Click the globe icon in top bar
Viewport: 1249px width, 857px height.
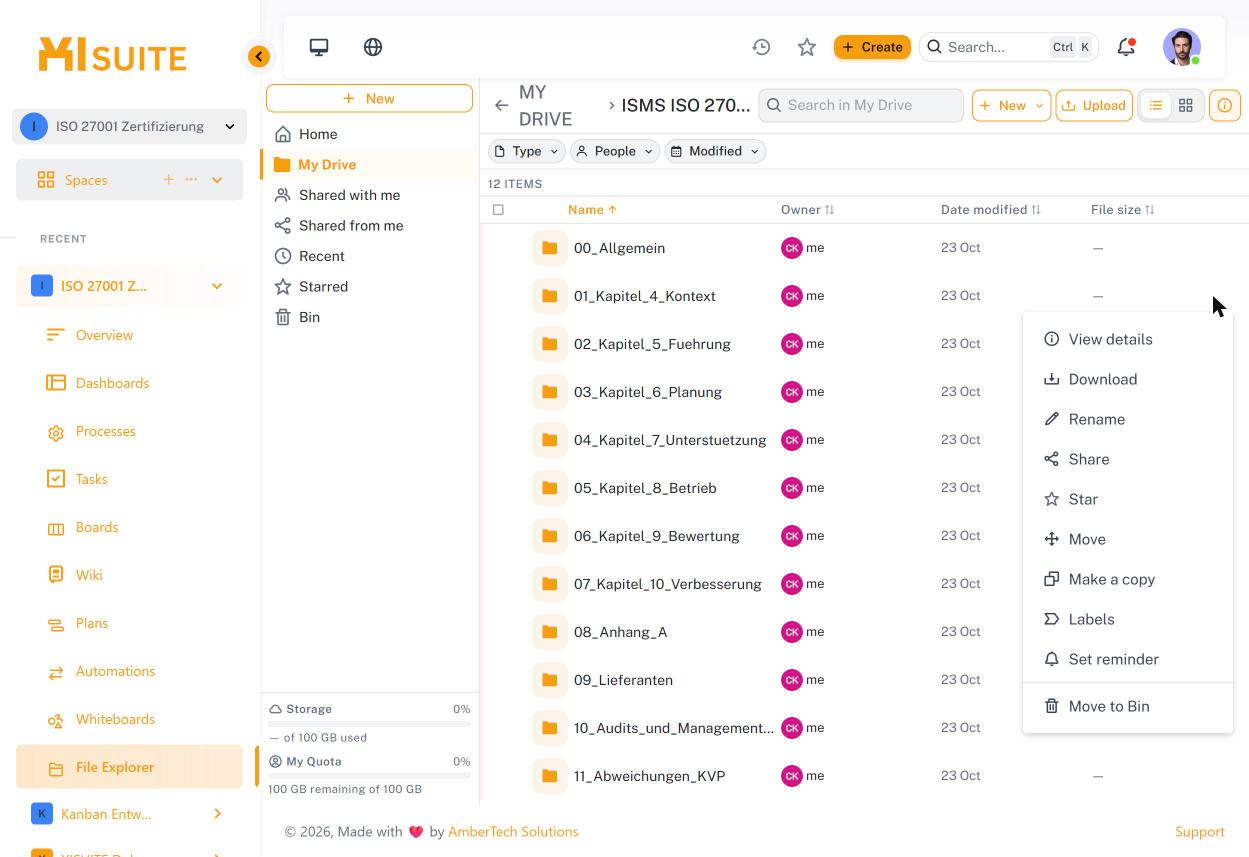point(373,47)
